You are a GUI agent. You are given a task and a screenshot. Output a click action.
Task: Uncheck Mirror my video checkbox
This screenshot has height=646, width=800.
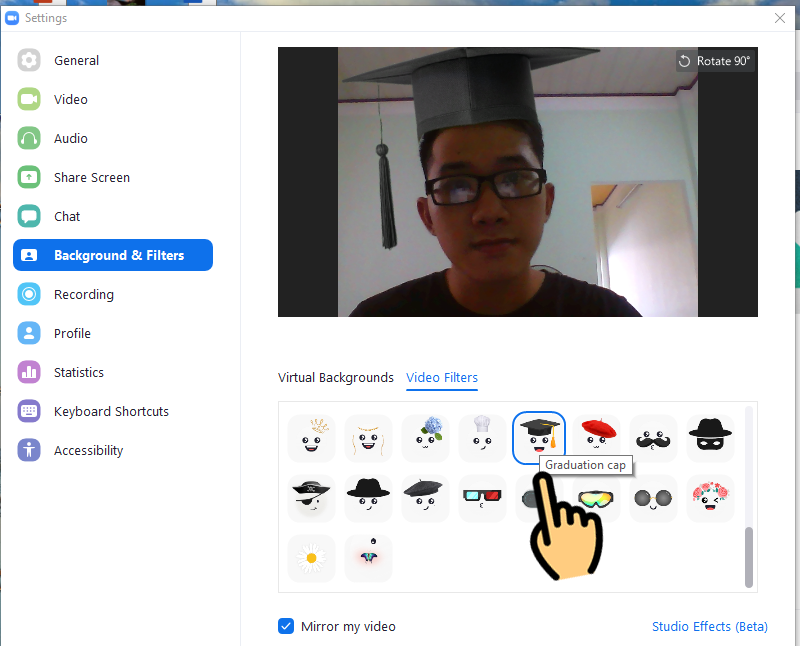(x=286, y=626)
